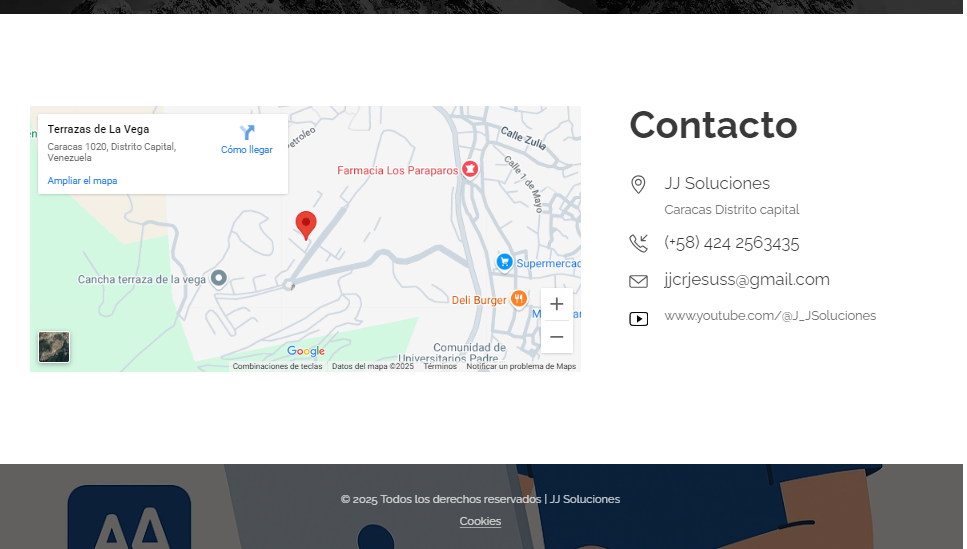The image size is (967, 549).
Task: Click the location pin icon beside JJ Soluciones
Action: click(638, 184)
